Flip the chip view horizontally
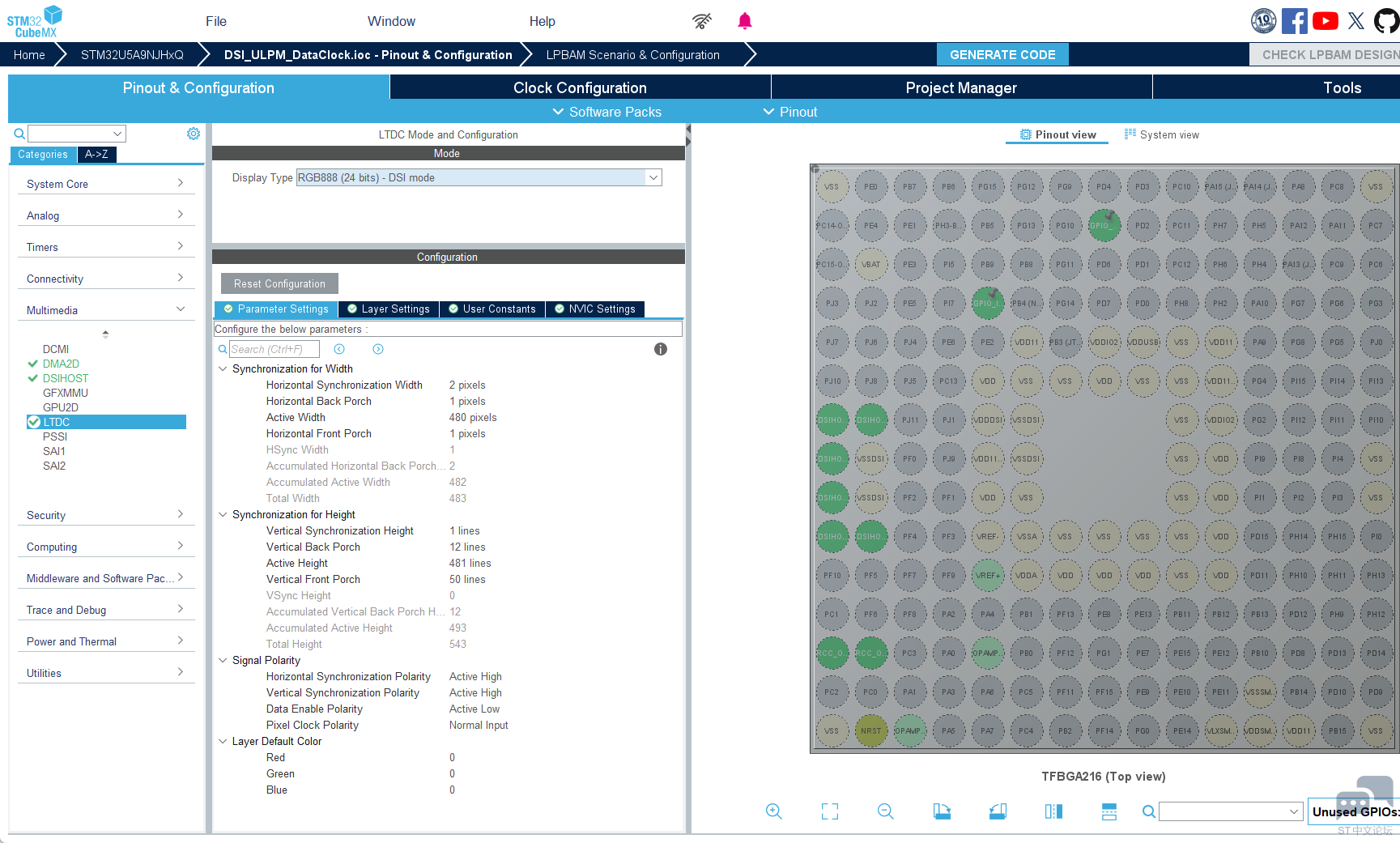The width and height of the screenshot is (1400, 843). (1053, 811)
